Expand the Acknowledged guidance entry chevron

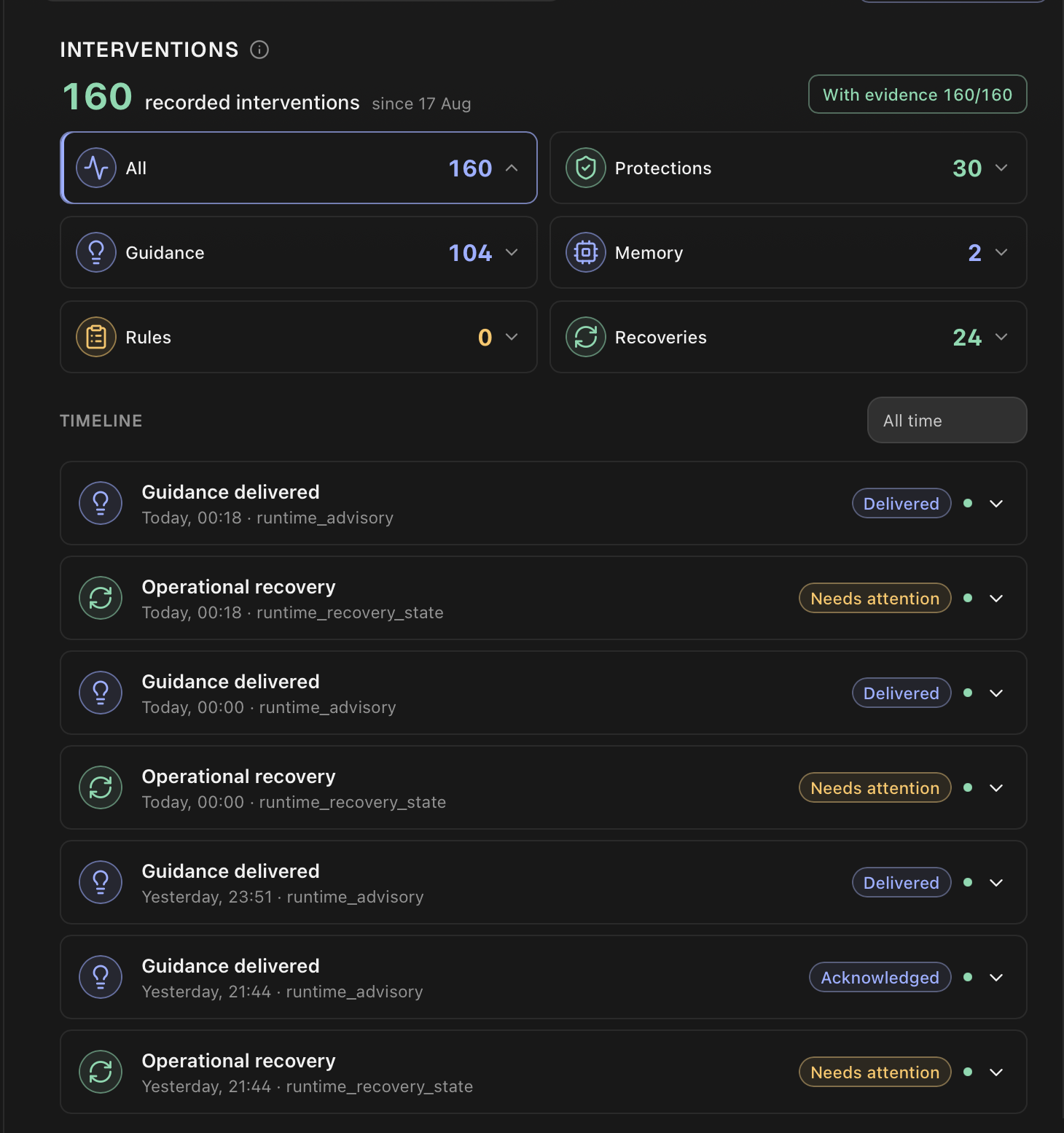(x=996, y=978)
